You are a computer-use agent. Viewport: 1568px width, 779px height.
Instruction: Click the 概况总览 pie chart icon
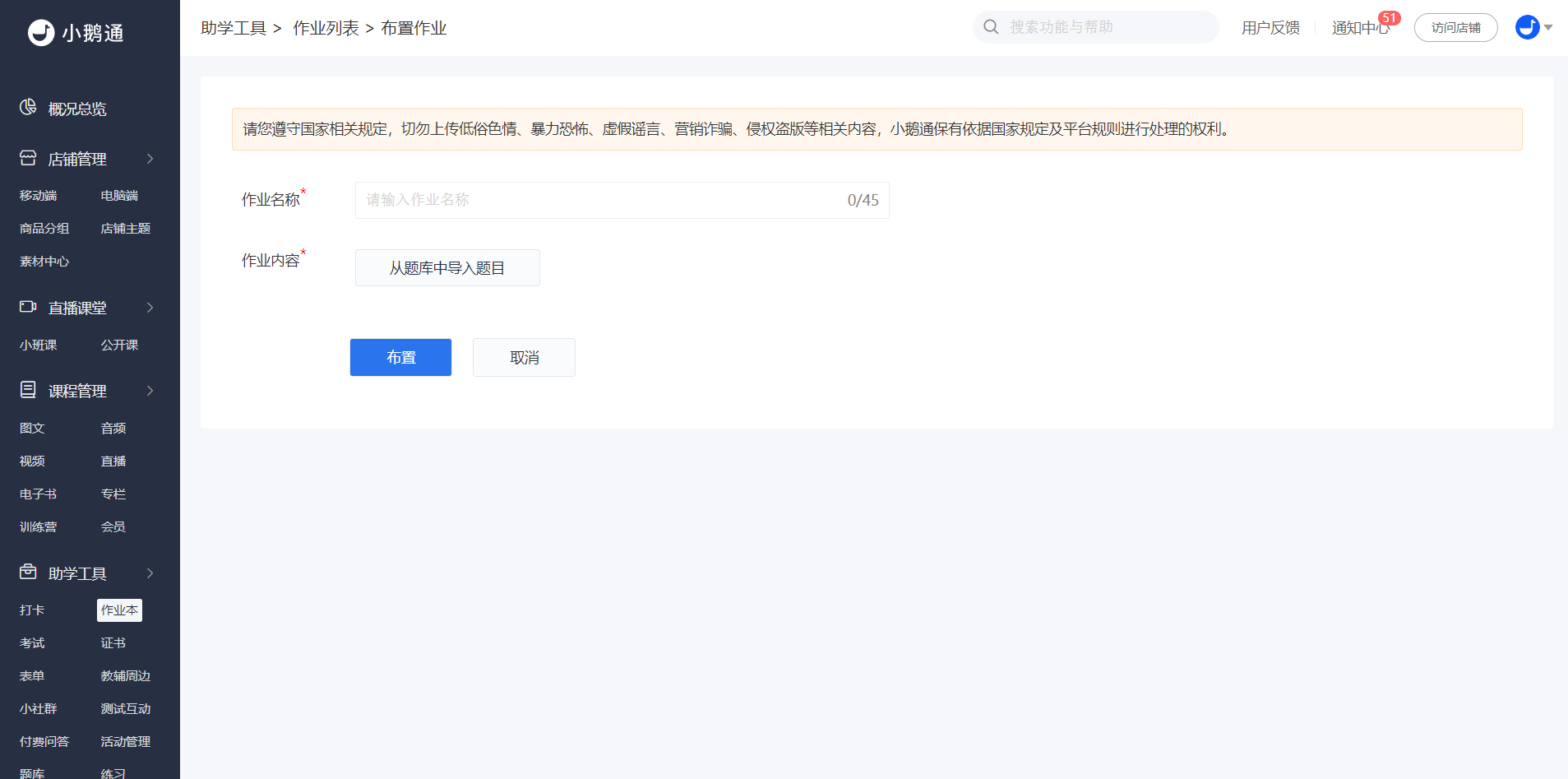pyautogui.click(x=28, y=108)
